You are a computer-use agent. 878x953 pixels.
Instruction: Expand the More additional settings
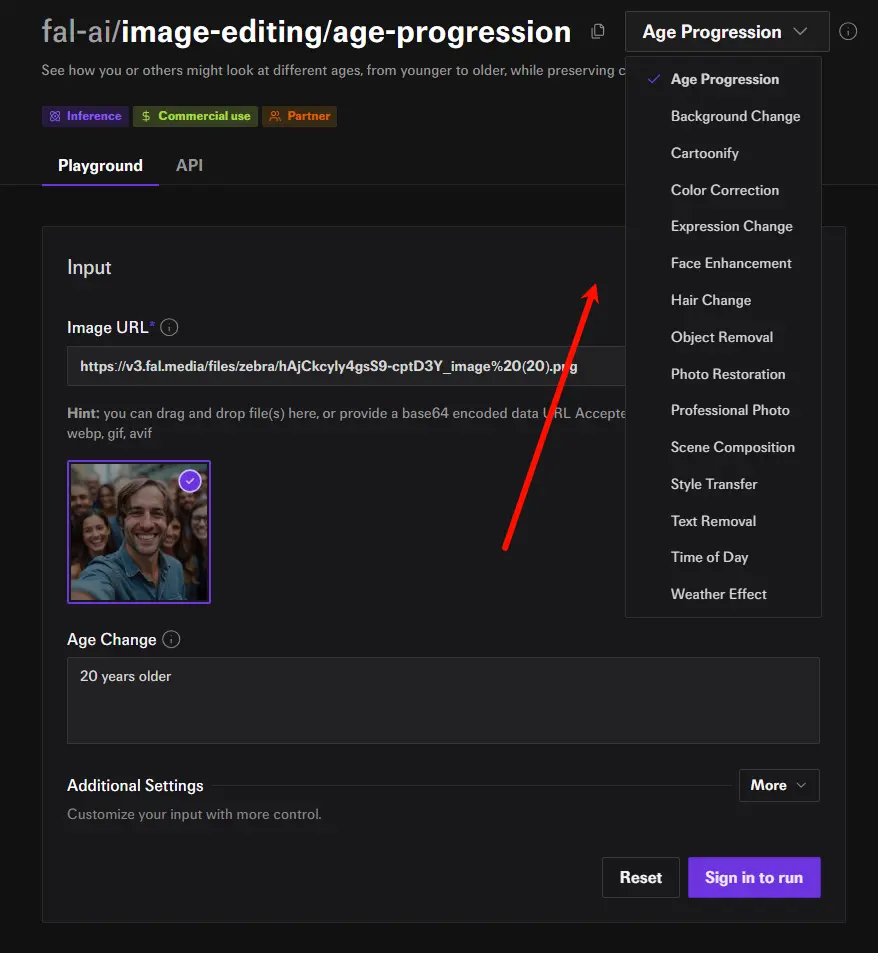coord(778,785)
